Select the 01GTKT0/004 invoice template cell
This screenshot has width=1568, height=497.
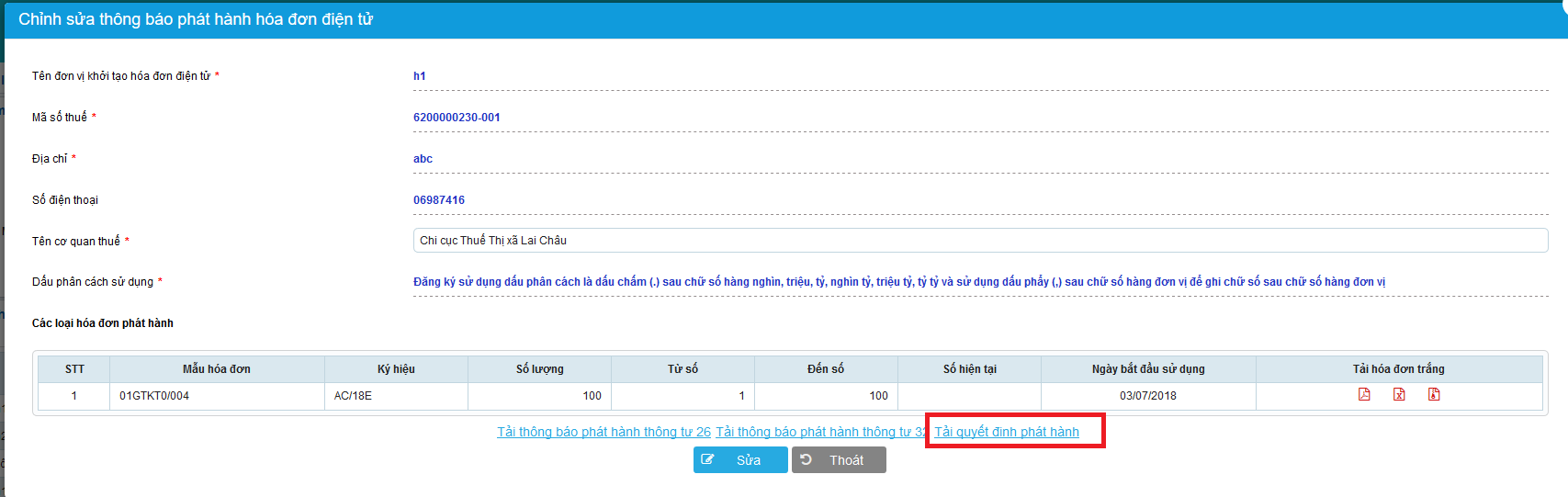pos(154,396)
